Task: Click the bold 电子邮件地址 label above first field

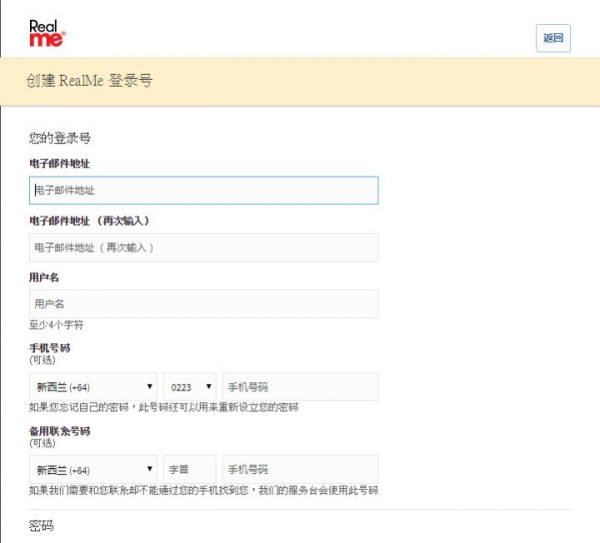Action: click(x=61, y=162)
